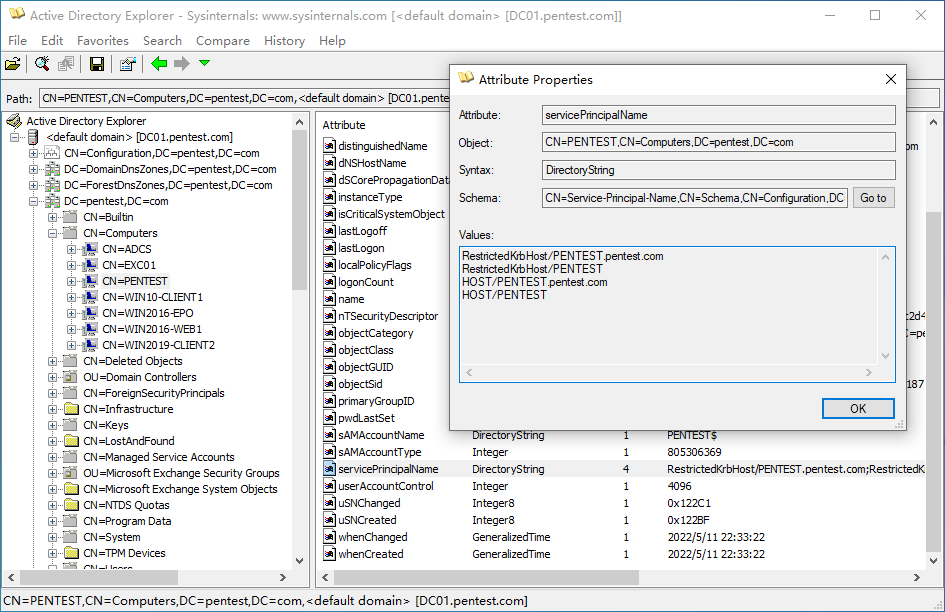The image size is (945, 612).
Task: Click the Attribute column header
Action: [344, 125]
